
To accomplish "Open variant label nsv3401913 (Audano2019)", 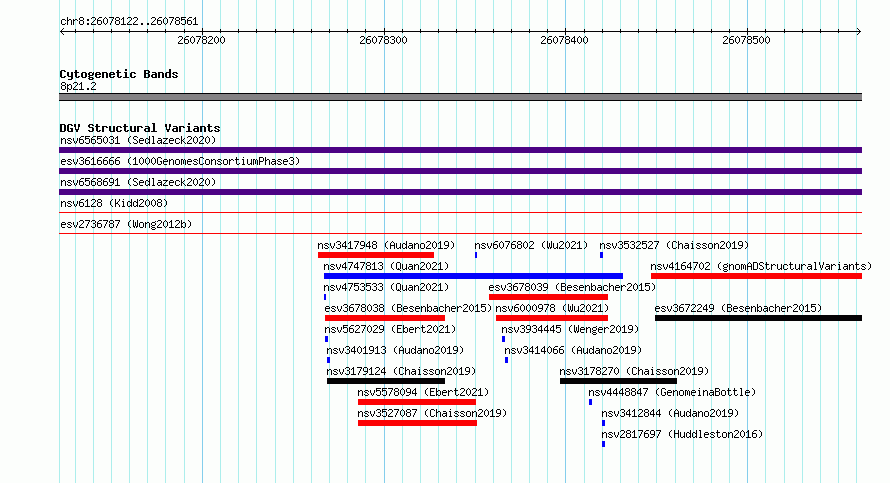I will point(395,350).
